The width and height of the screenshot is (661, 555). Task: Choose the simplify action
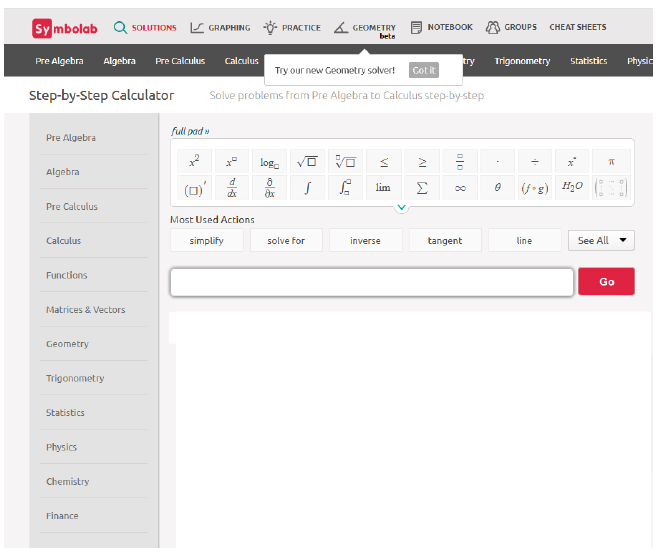[207, 240]
